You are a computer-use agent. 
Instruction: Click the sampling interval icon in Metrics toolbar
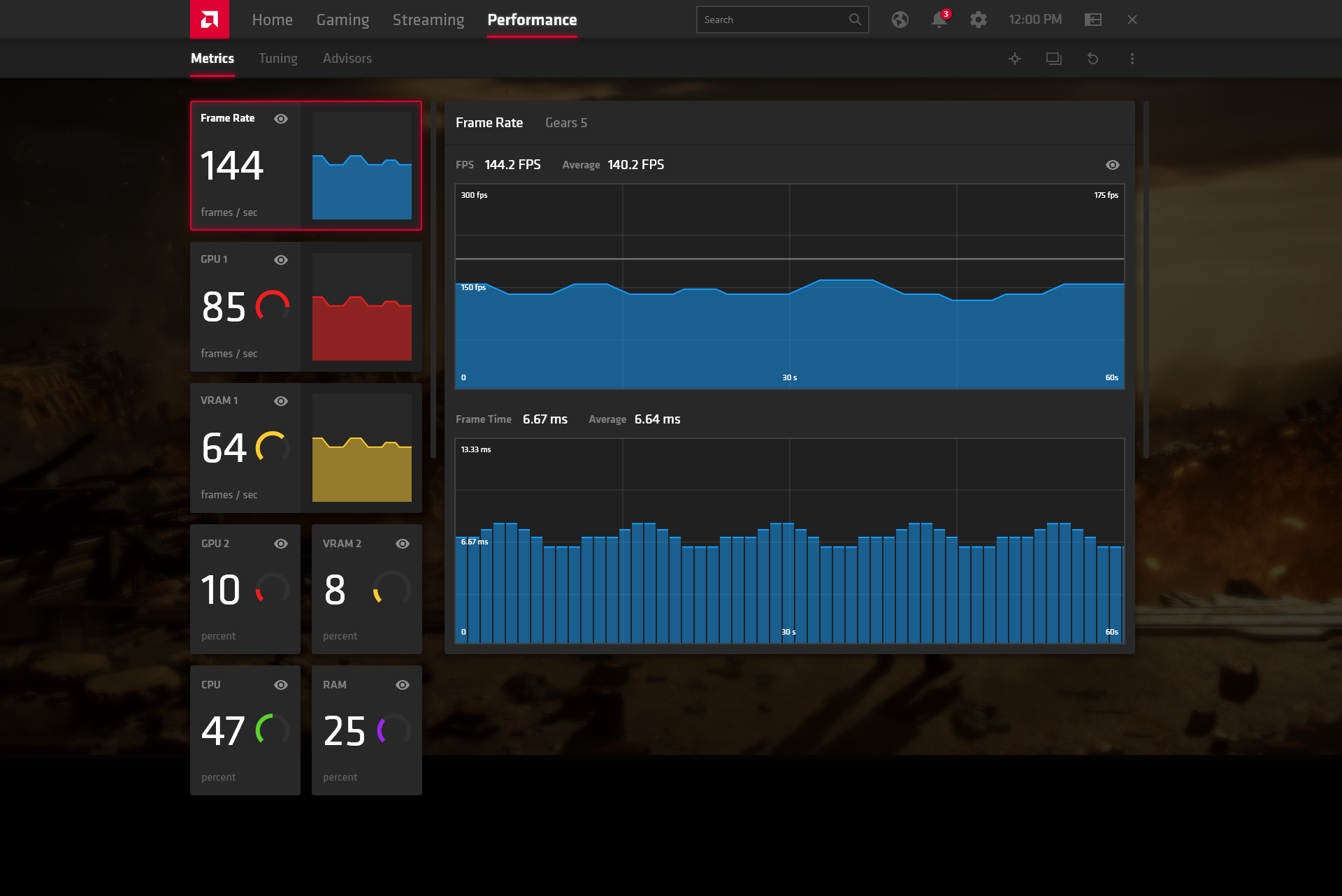pos(1053,59)
